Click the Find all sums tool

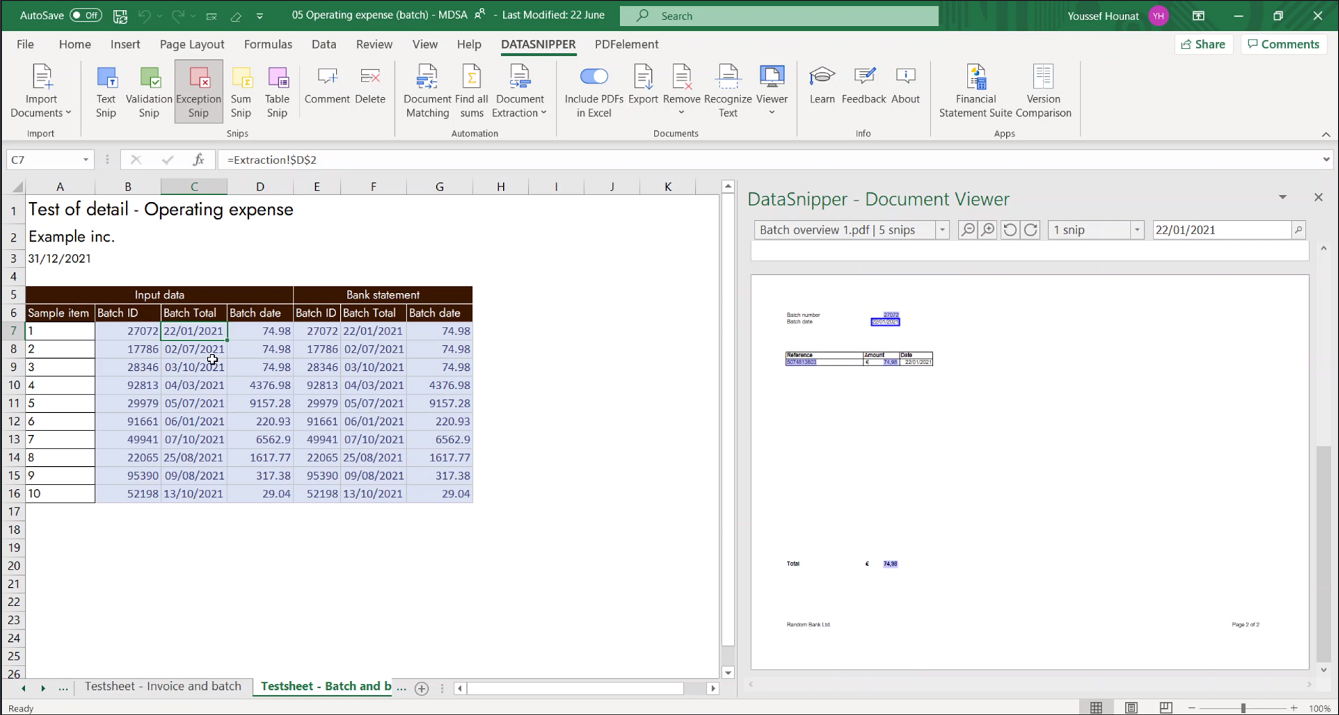click(x=473, y=88)
